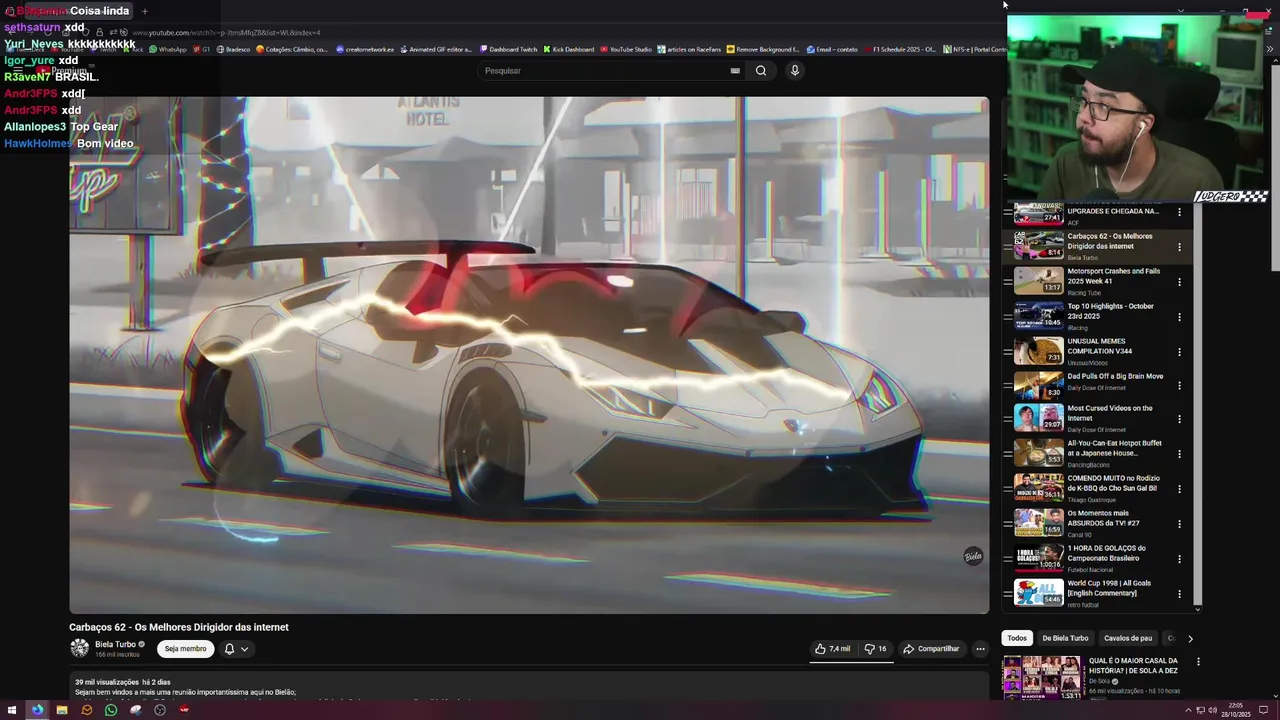1280x720 pixels.
Task: Start voice search with the microphone icon
Action: coord(795,71)
